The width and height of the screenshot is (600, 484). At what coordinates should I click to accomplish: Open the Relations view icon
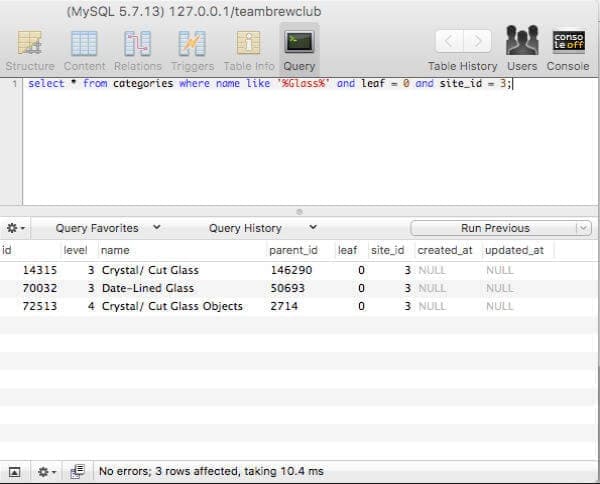click(138, 43)
